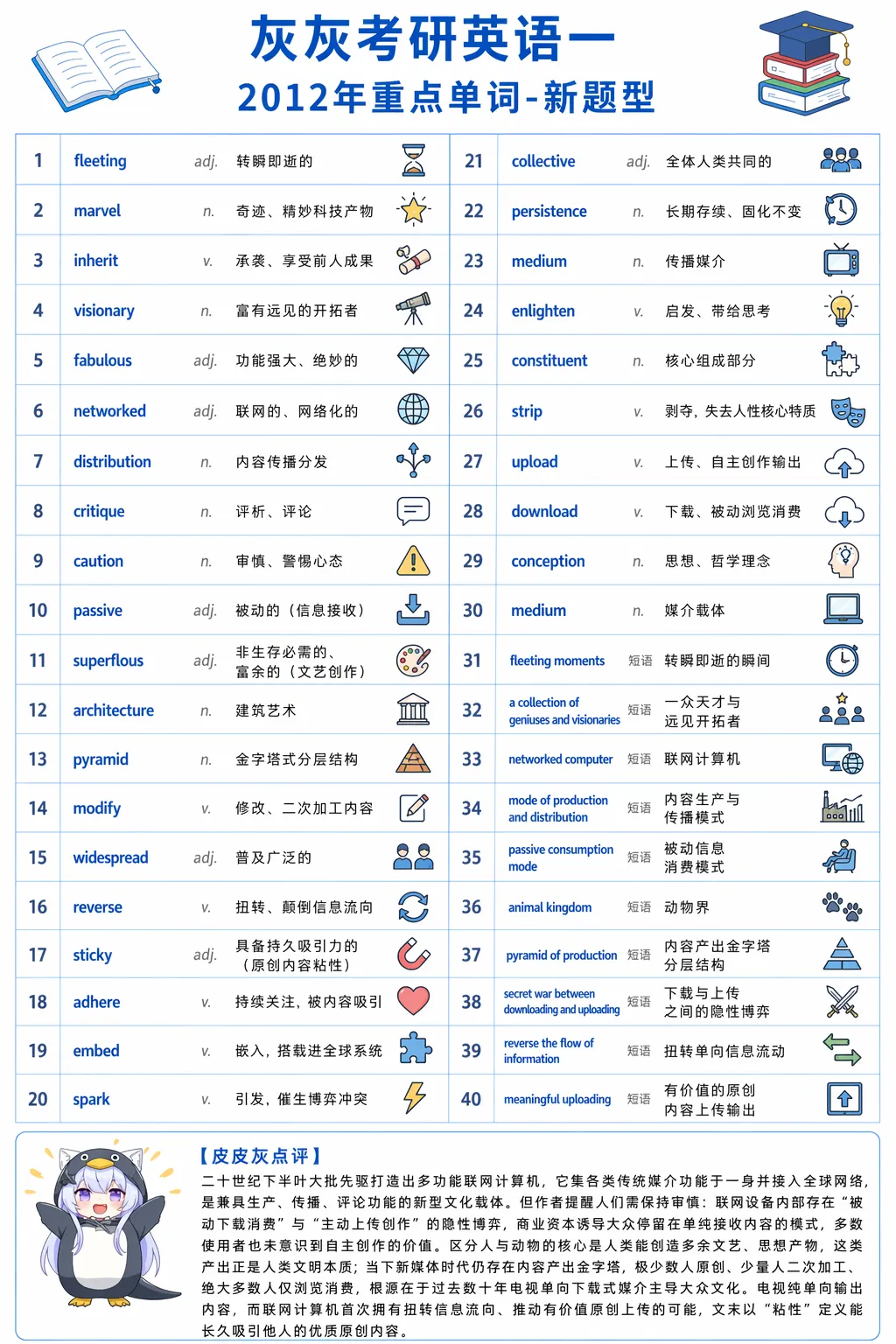The height and width of the screenshot is (1344, 896).
Task: Click the word architecture
Action: coord(113,710)
